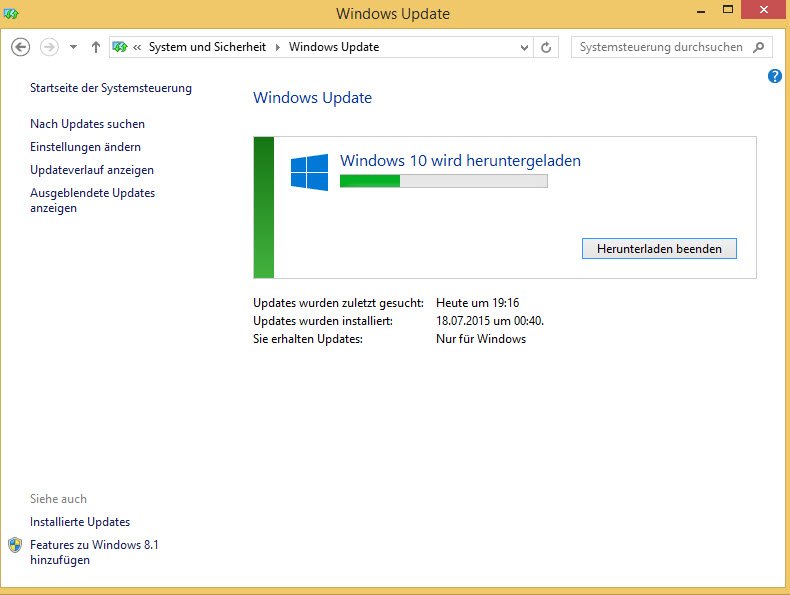This screenshot has width=790, height=595.
Task: Click the magnifier search icon
Action: coord(759,47)
